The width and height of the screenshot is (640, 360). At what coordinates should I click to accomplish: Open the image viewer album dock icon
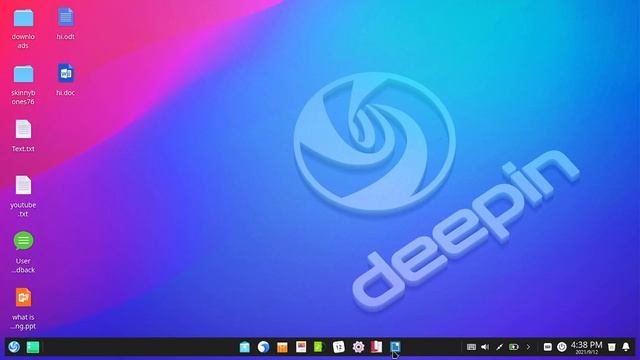pos(301,347)
